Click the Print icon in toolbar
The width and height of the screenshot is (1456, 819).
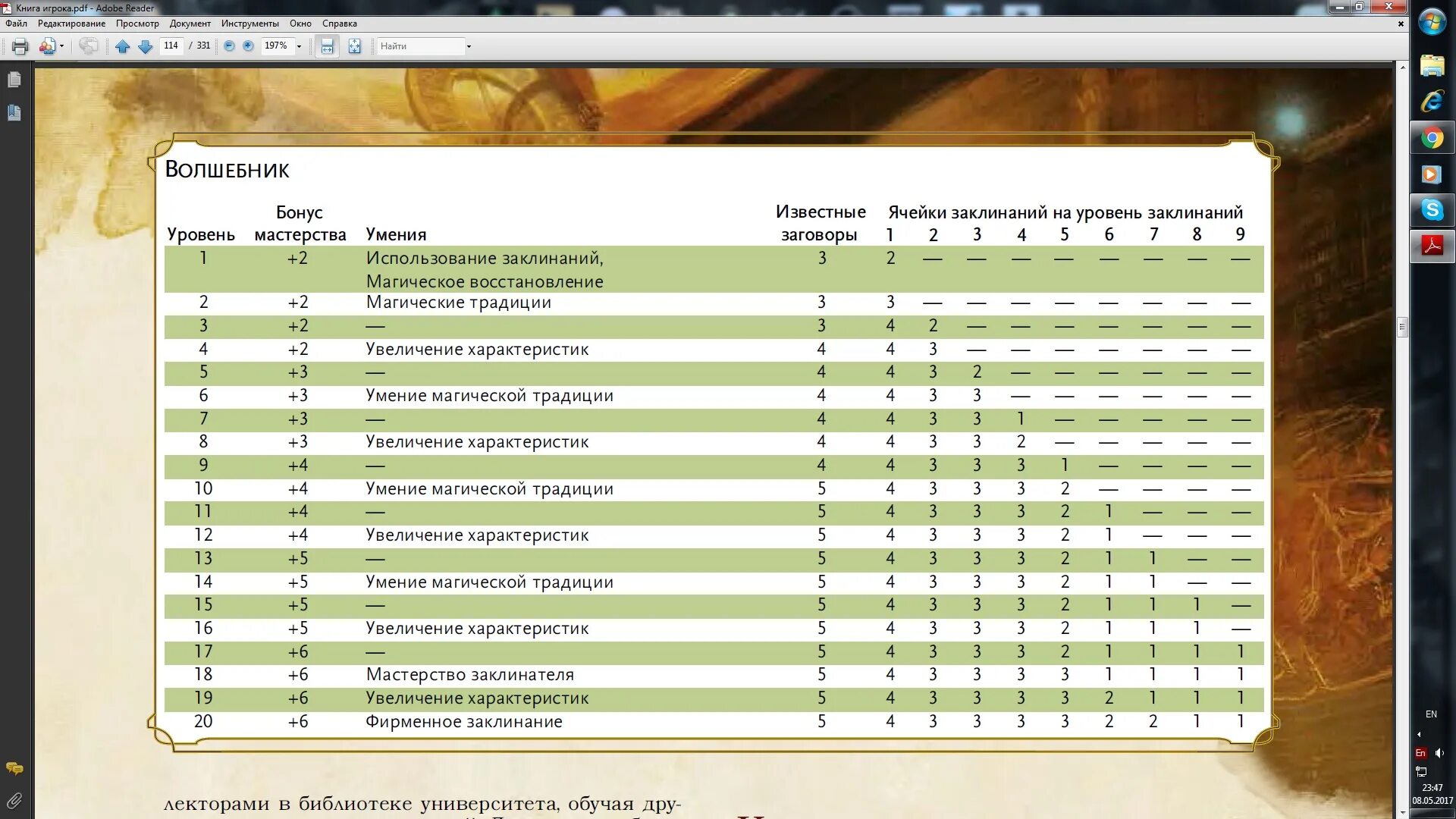(20, 46)
